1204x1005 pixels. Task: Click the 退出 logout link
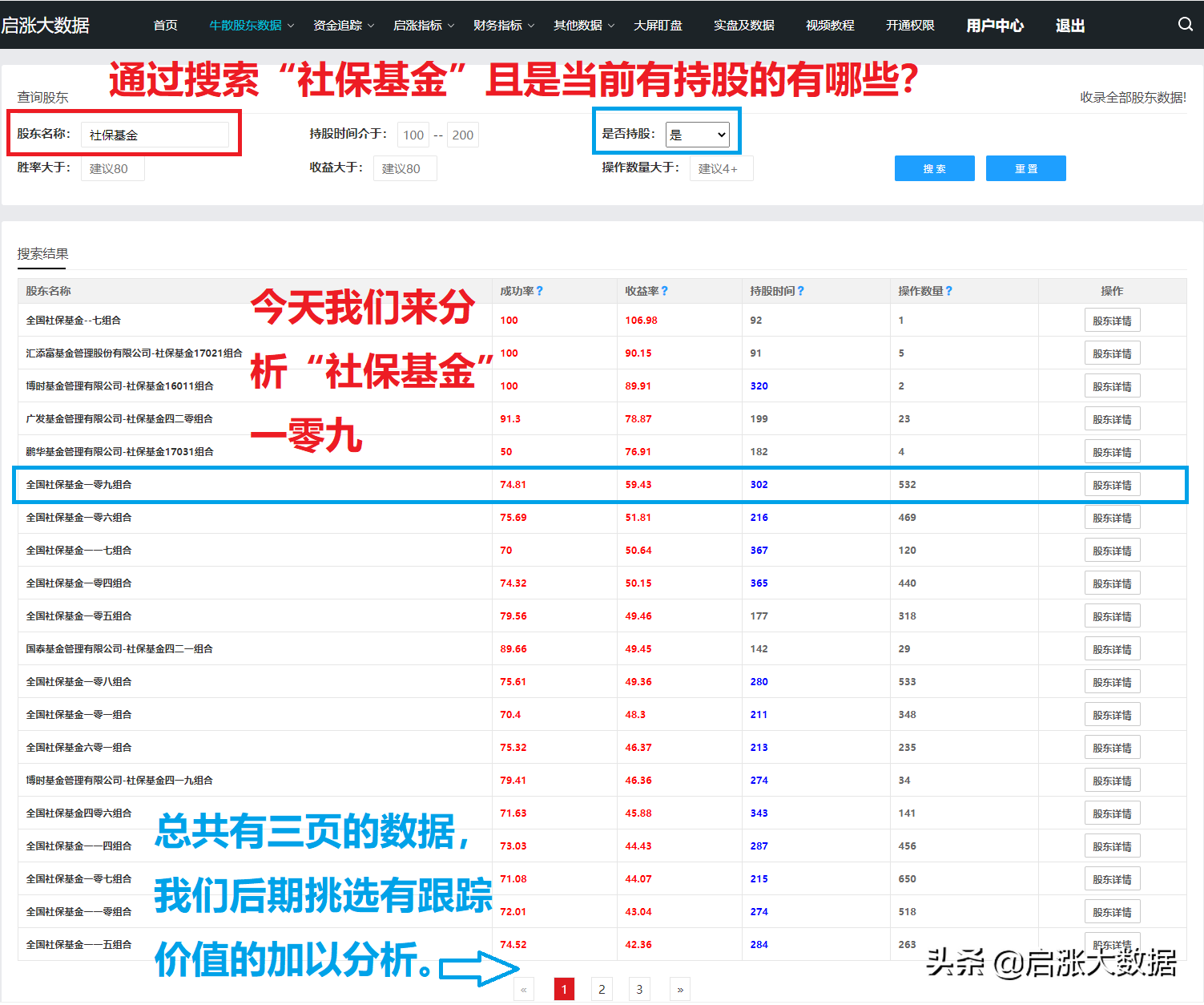(x=1070, y=26)
